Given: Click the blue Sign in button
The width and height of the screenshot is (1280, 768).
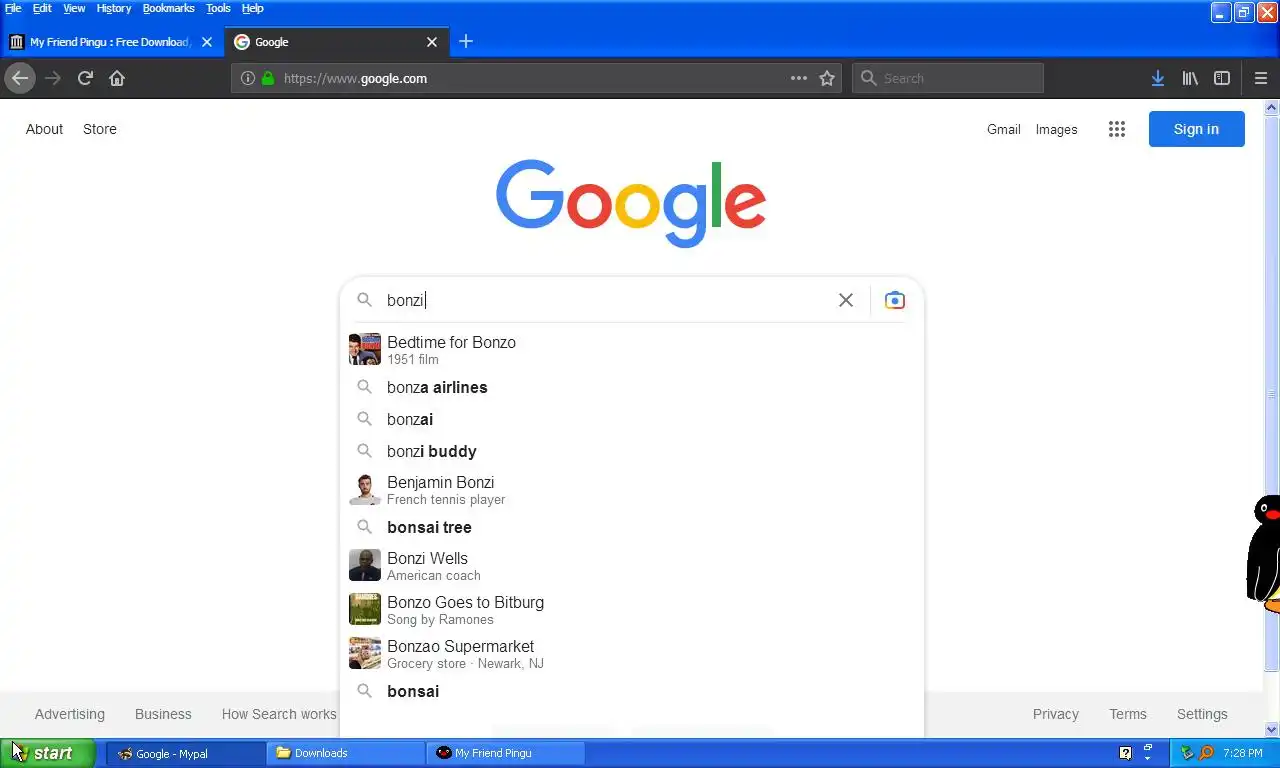Looking at the screenshot, I should pos(1196,129).
